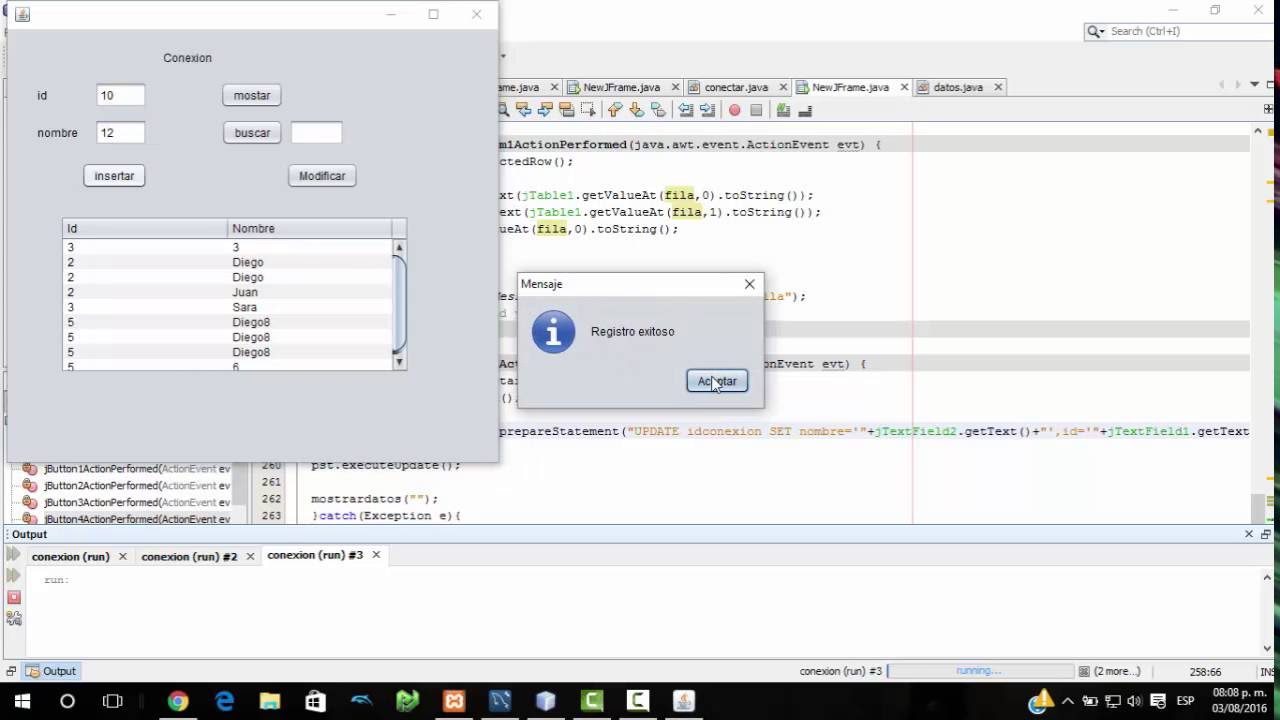Open the editor tabs dropdown list arrow
Screen dimensions: 1280x720
[1254, 86]
